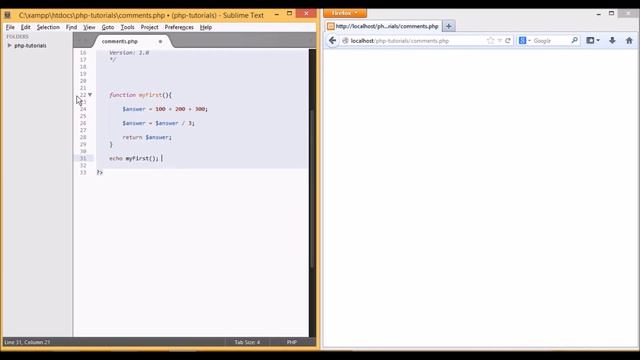This screenshot has width=640, height=360.
Task: Open the Find menu
Action: coord(71,27)
